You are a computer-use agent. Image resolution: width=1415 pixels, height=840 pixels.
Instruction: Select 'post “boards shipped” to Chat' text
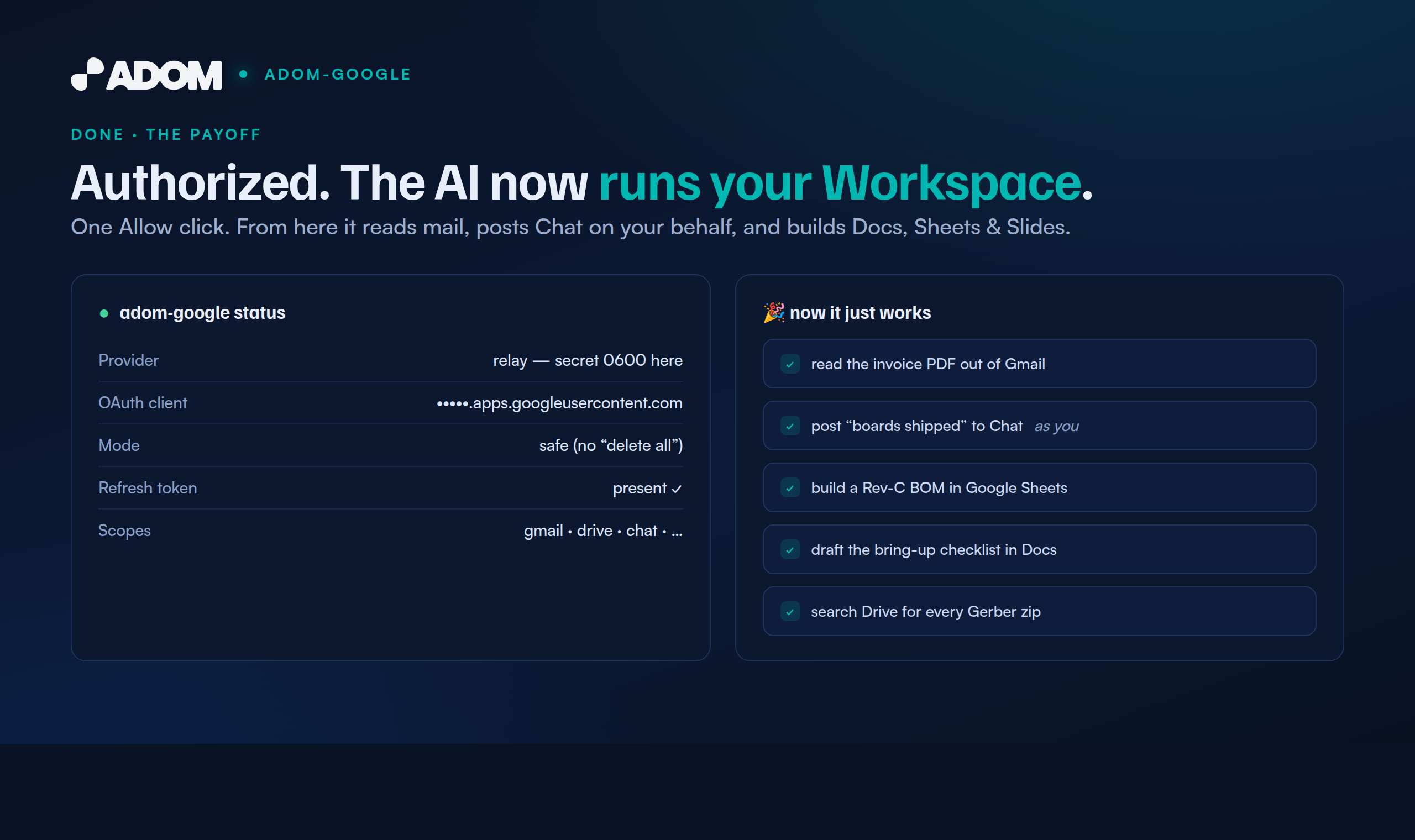tap(916, 426)
